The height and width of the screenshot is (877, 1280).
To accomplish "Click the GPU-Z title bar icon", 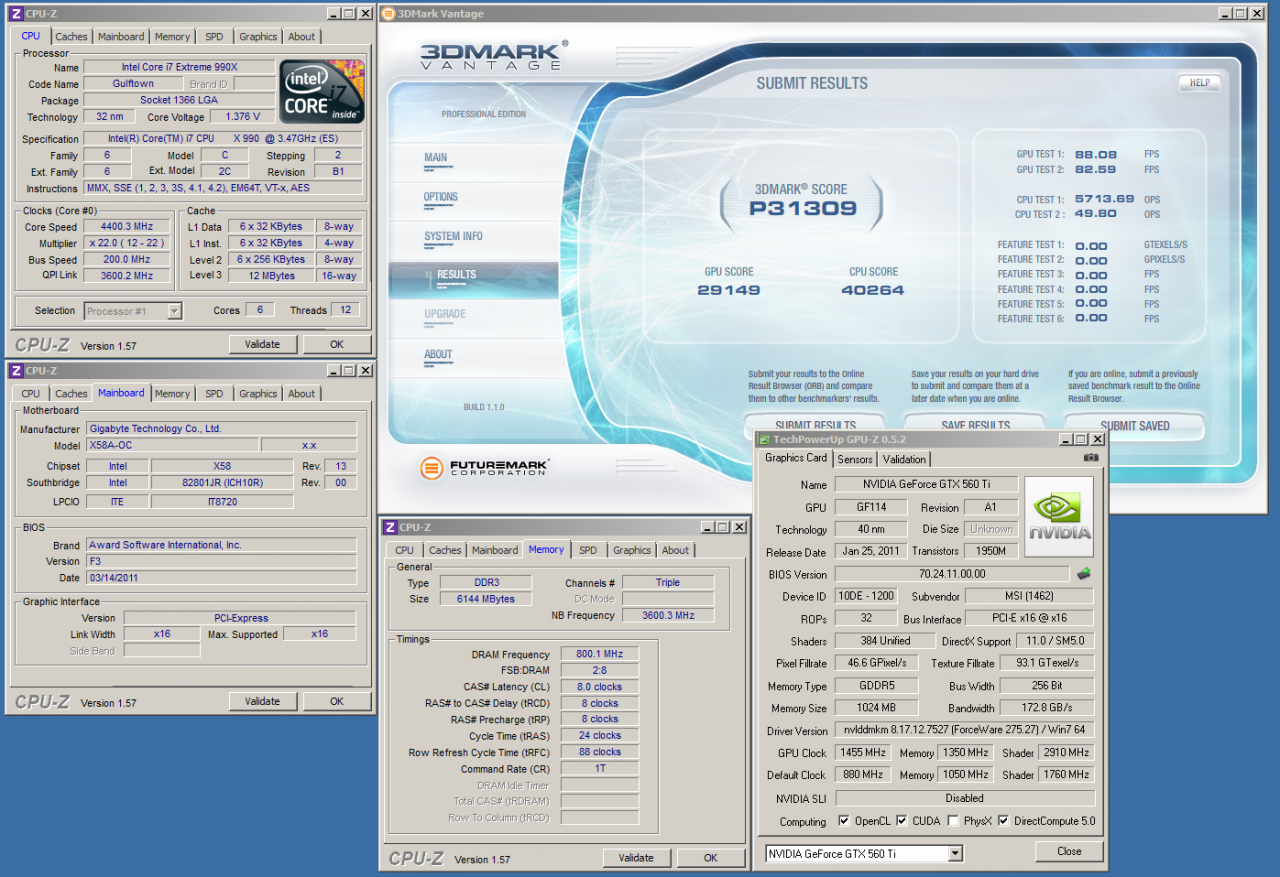I will pyautogui.click(x=765, y=439).
